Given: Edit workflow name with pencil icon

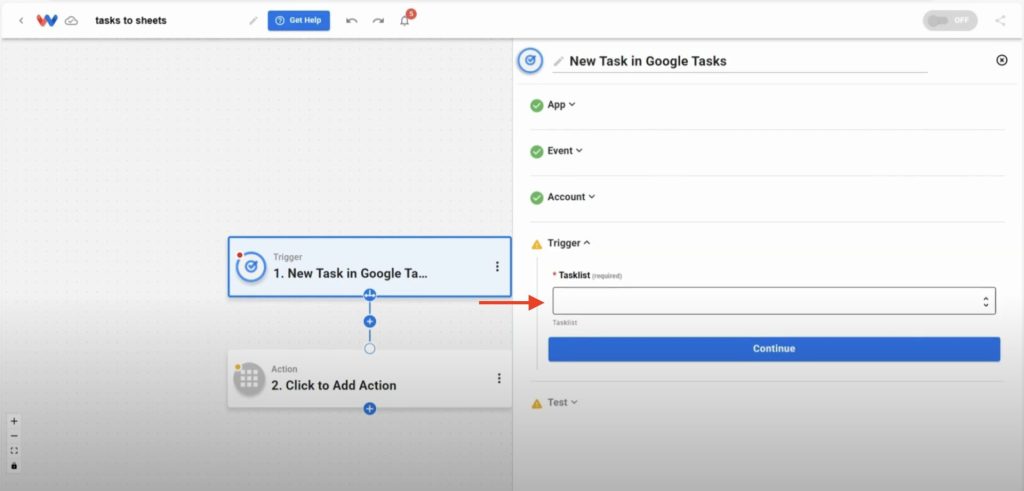Looking at the screenshot, I should (x=253, y=21).
